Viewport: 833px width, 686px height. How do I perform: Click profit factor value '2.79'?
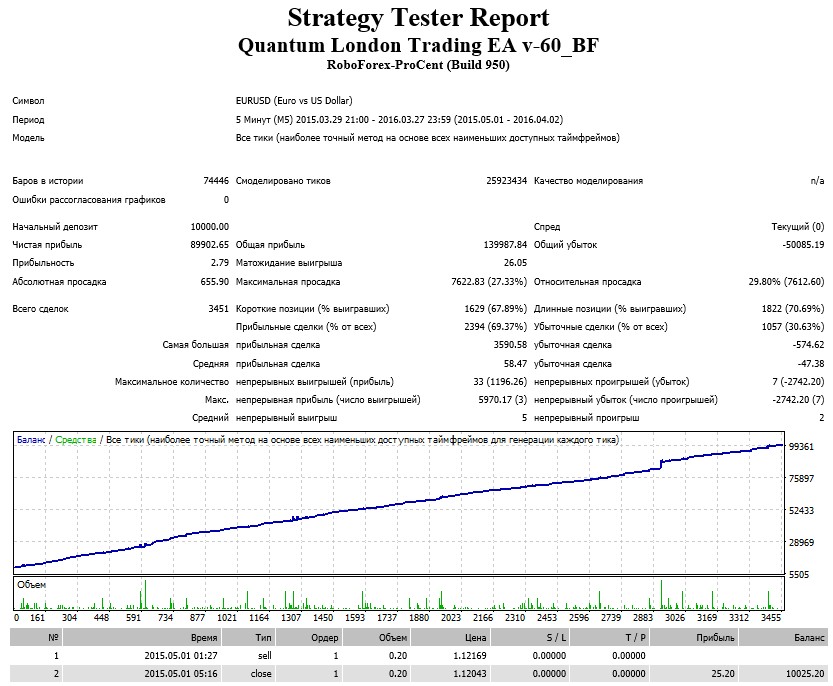pos(219,263)
